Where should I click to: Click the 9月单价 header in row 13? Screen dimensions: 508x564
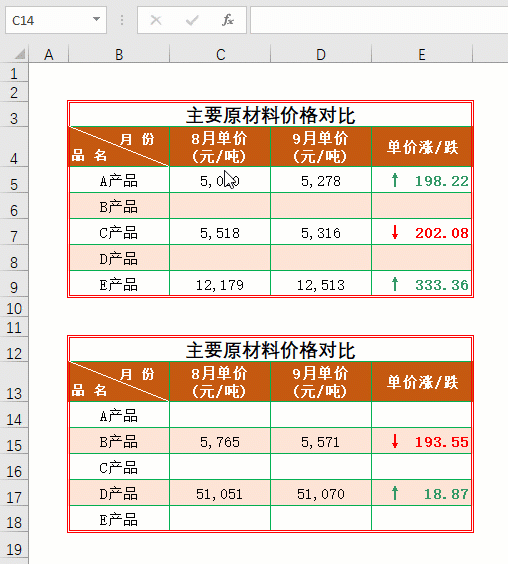(321, 382)
